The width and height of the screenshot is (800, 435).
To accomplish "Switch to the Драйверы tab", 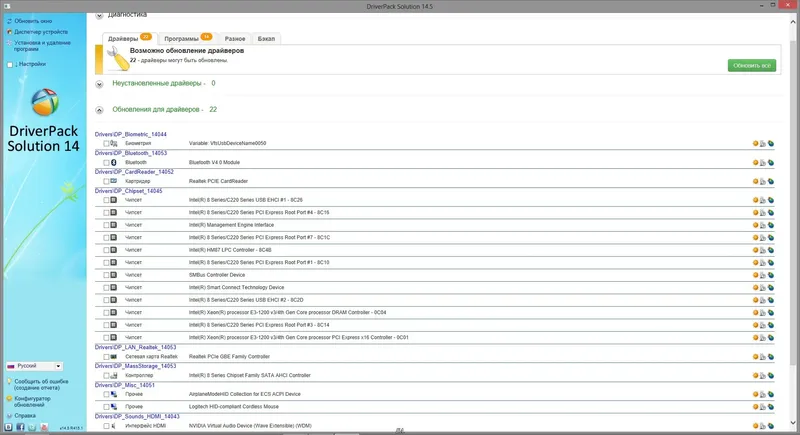I will point(130,38).
